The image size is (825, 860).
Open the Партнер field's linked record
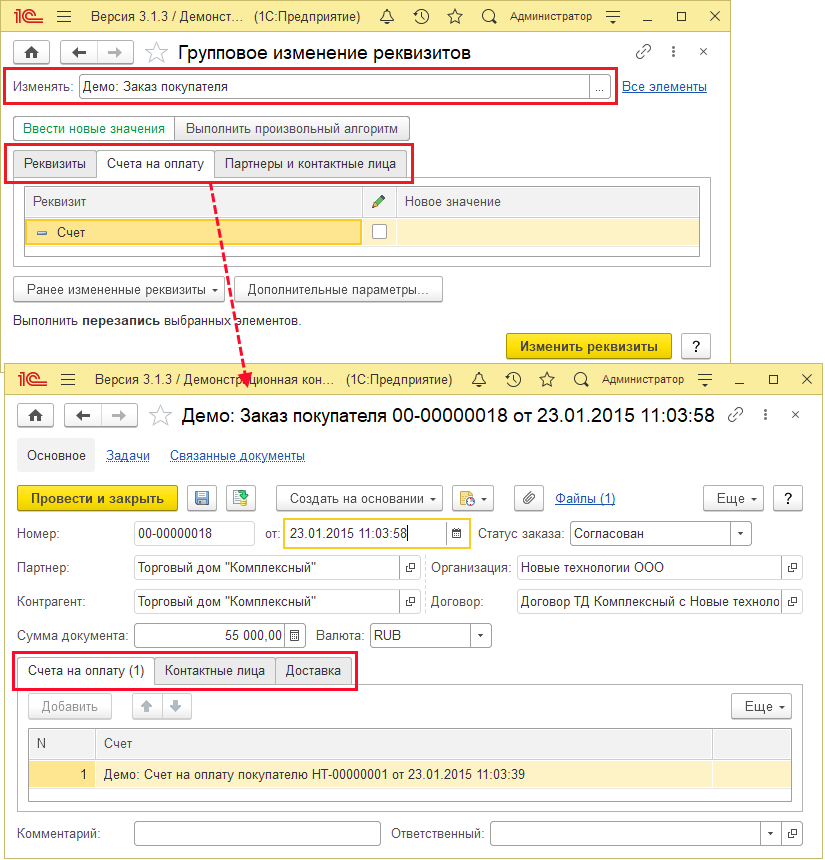410,568
